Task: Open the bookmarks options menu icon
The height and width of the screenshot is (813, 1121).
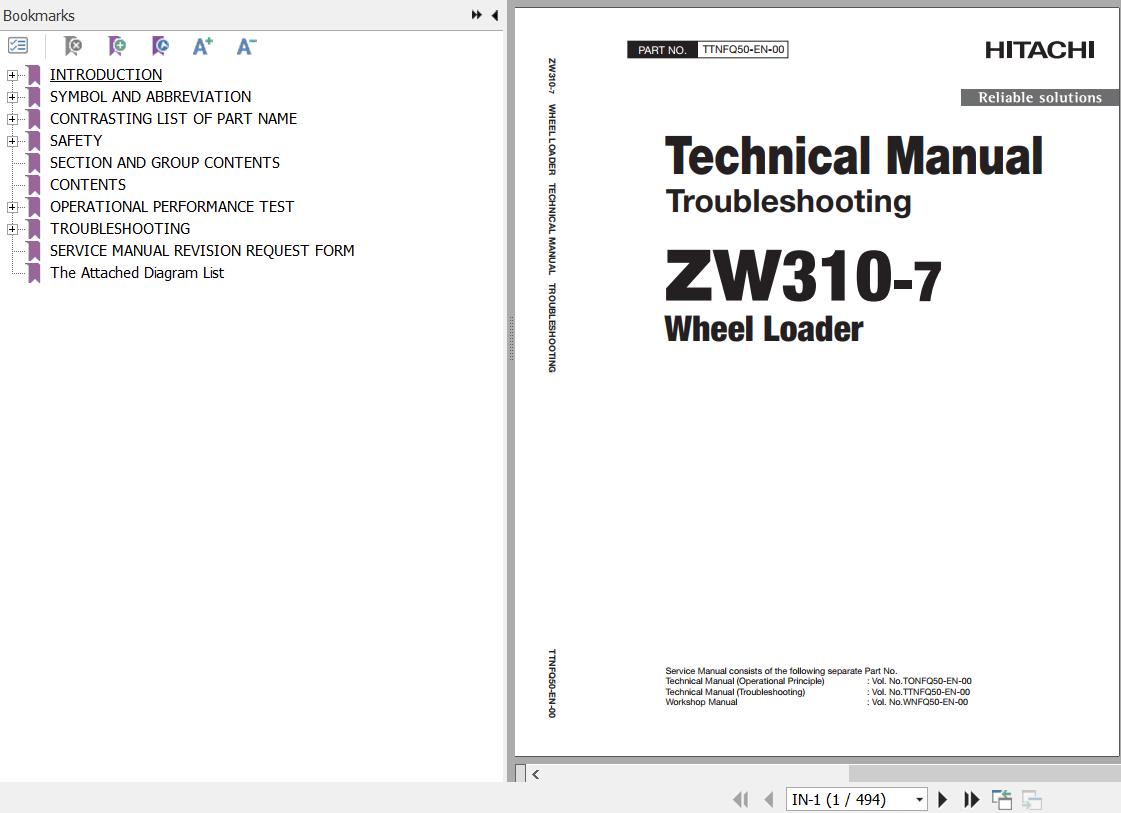Action: (x=18, y=46)
